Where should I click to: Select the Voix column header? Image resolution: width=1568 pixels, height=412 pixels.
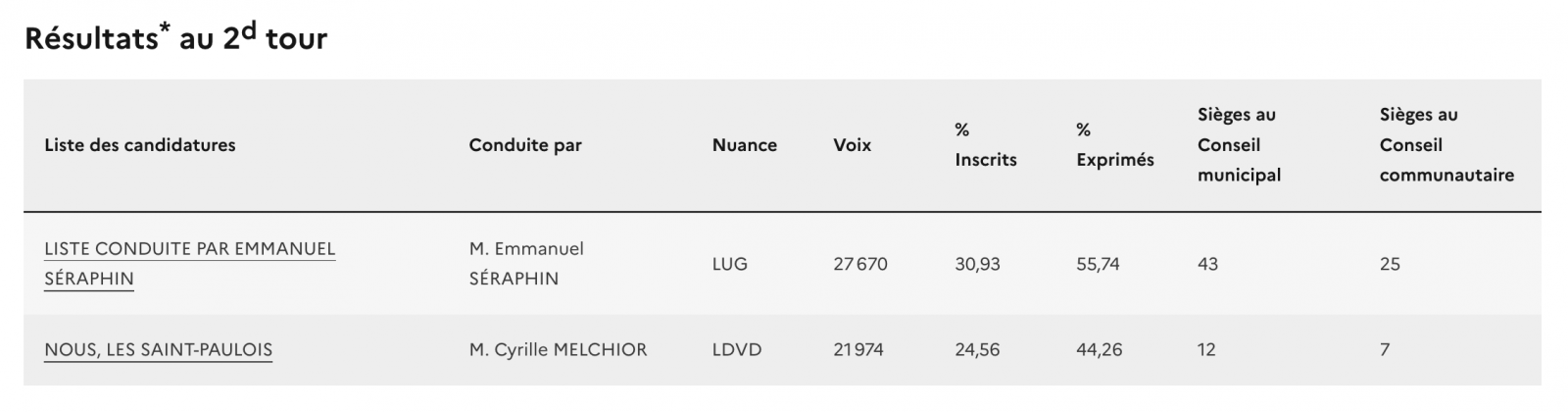[x=852, y=145]
